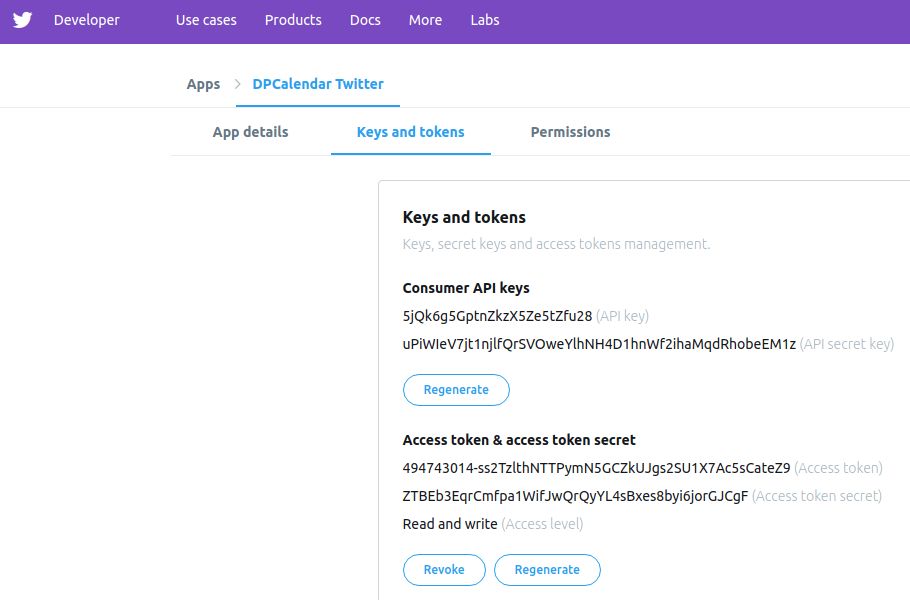Open the Developer home link

pyautogui.click(x=86, y=20)
